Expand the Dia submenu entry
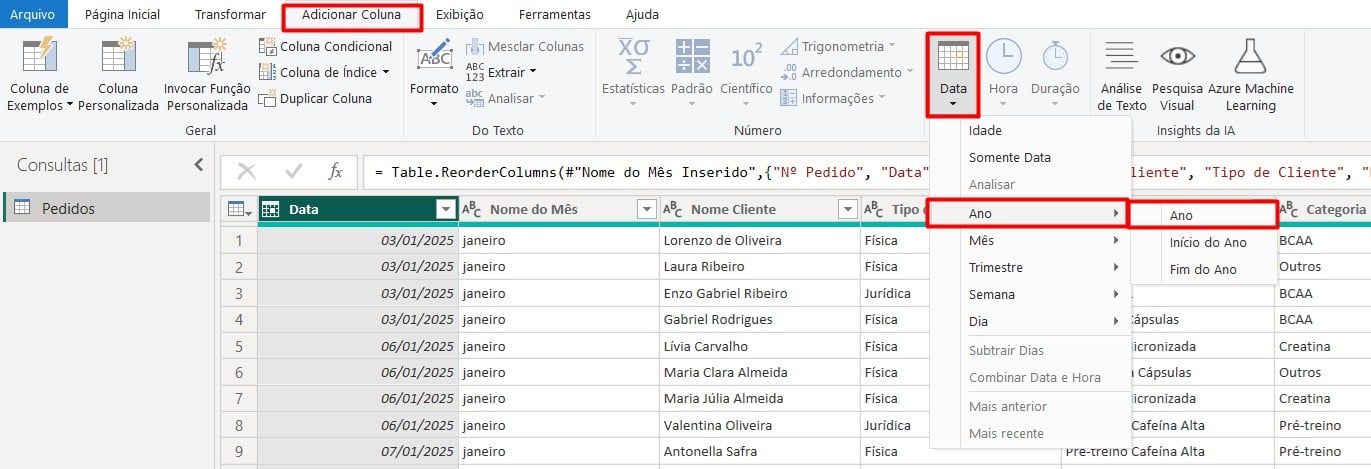1371x469 pixels. pyautogui.click(x=1030, y=321)
